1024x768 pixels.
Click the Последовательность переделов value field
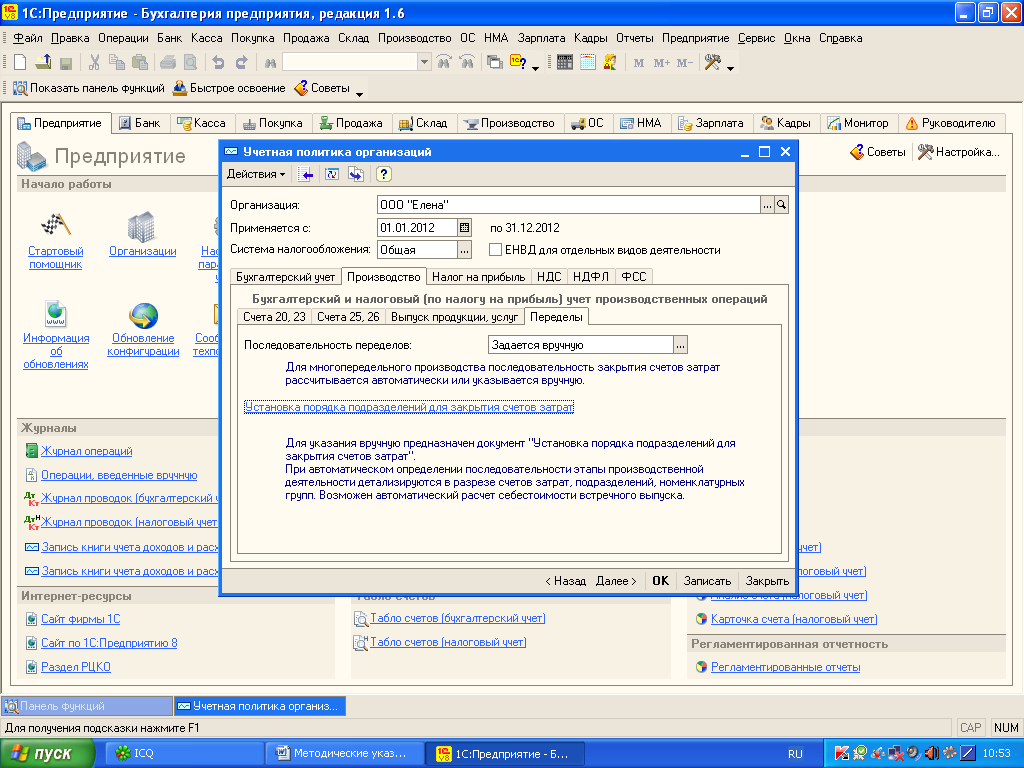point(581,345)
